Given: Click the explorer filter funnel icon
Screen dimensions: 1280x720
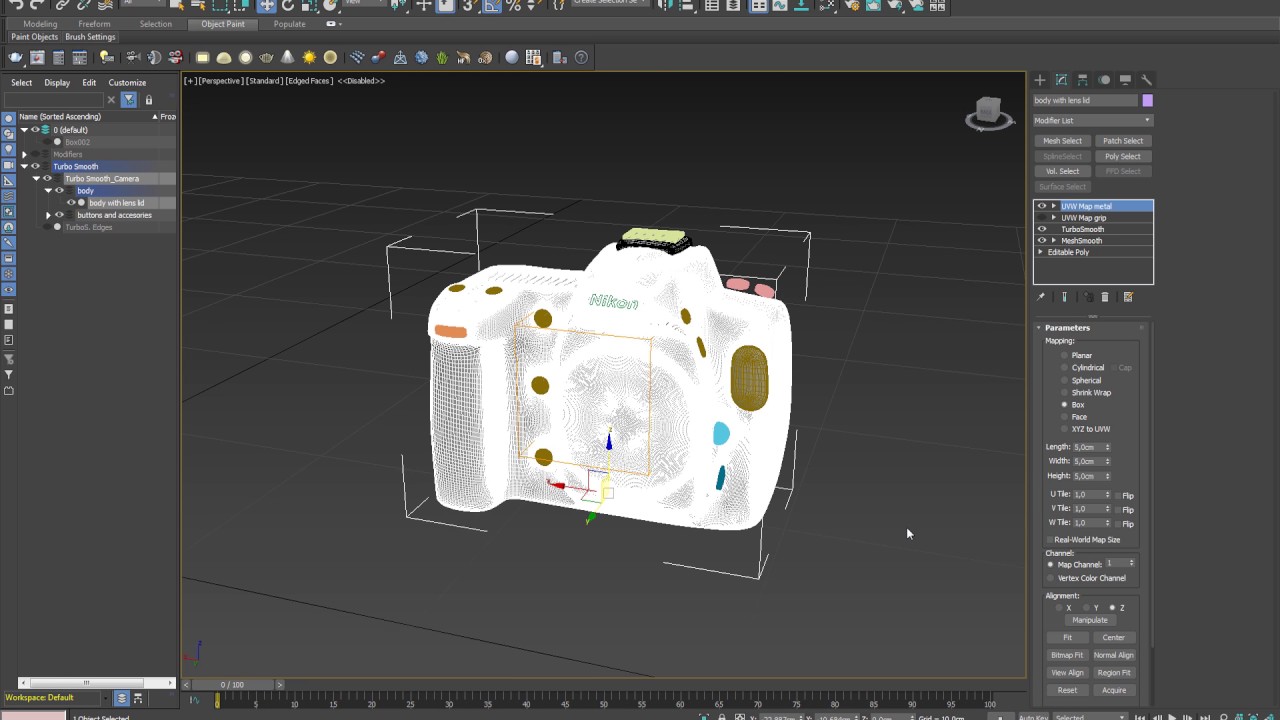Looking at the screenshot, I should (129, 100).
